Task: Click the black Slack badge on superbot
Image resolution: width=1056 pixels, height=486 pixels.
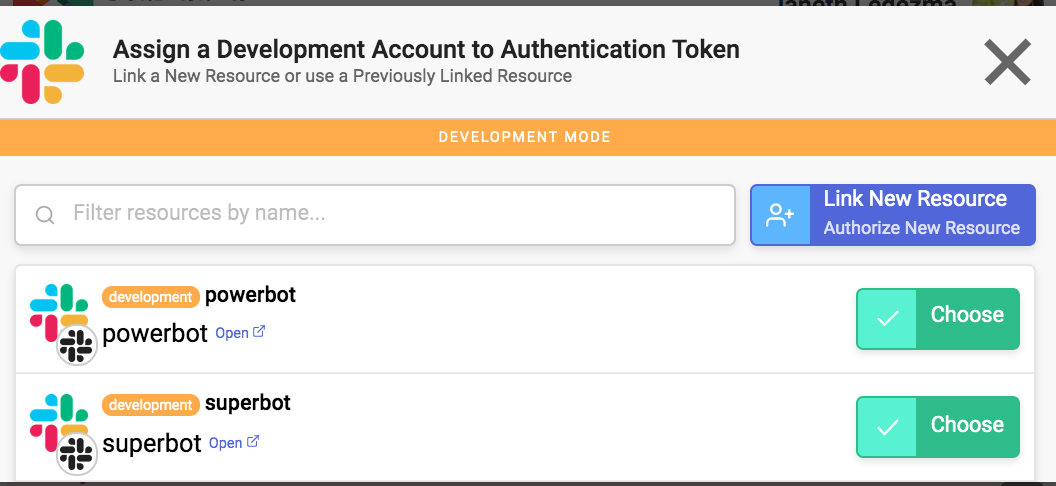Action: click(75, 454)
